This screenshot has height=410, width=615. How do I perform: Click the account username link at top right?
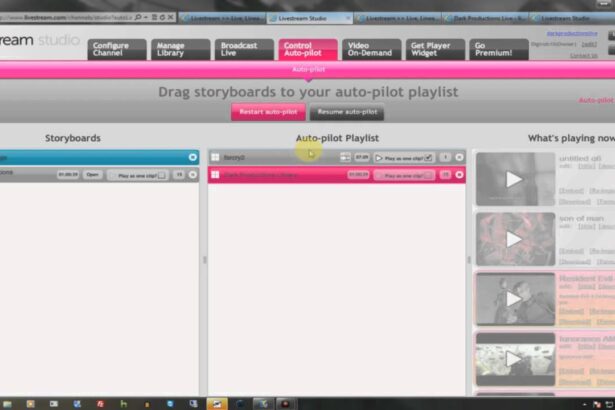click(572, 34)
